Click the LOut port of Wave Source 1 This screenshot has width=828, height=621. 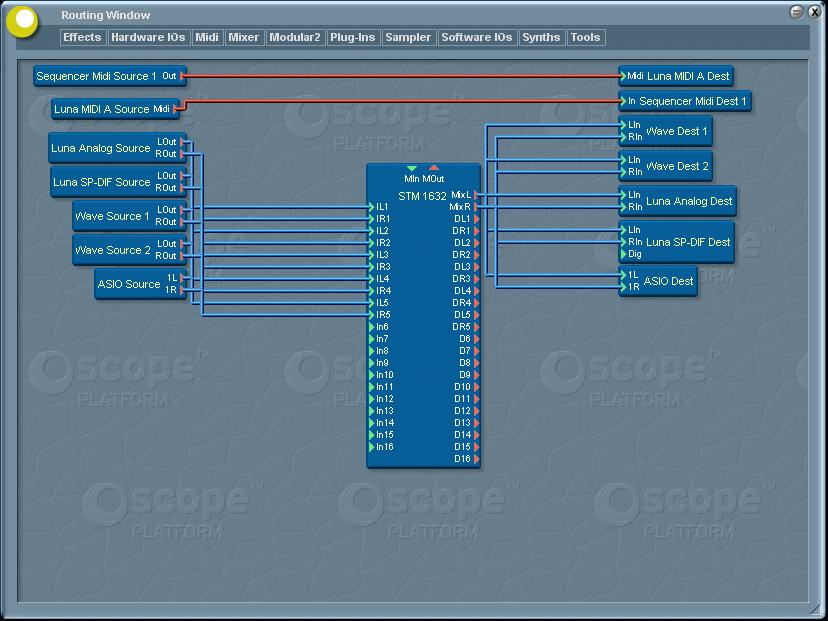(182, 210)
